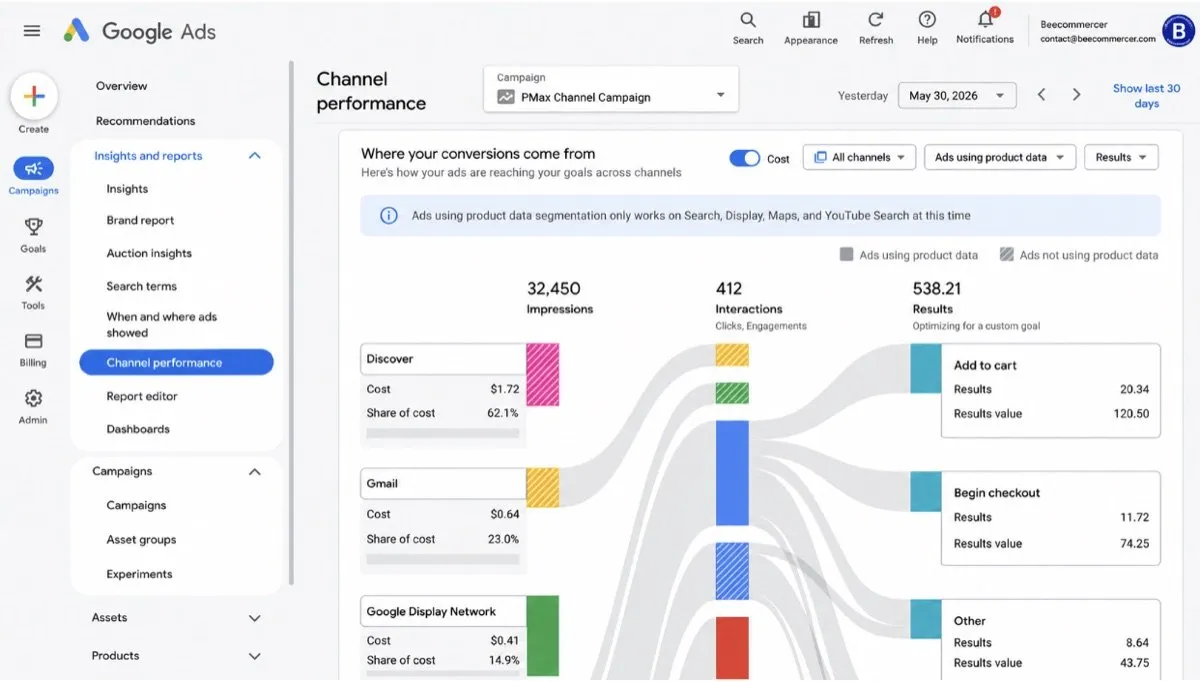Select the Other result card
The width and height of the screenshot is (1200, 682).
[1051, 640]
